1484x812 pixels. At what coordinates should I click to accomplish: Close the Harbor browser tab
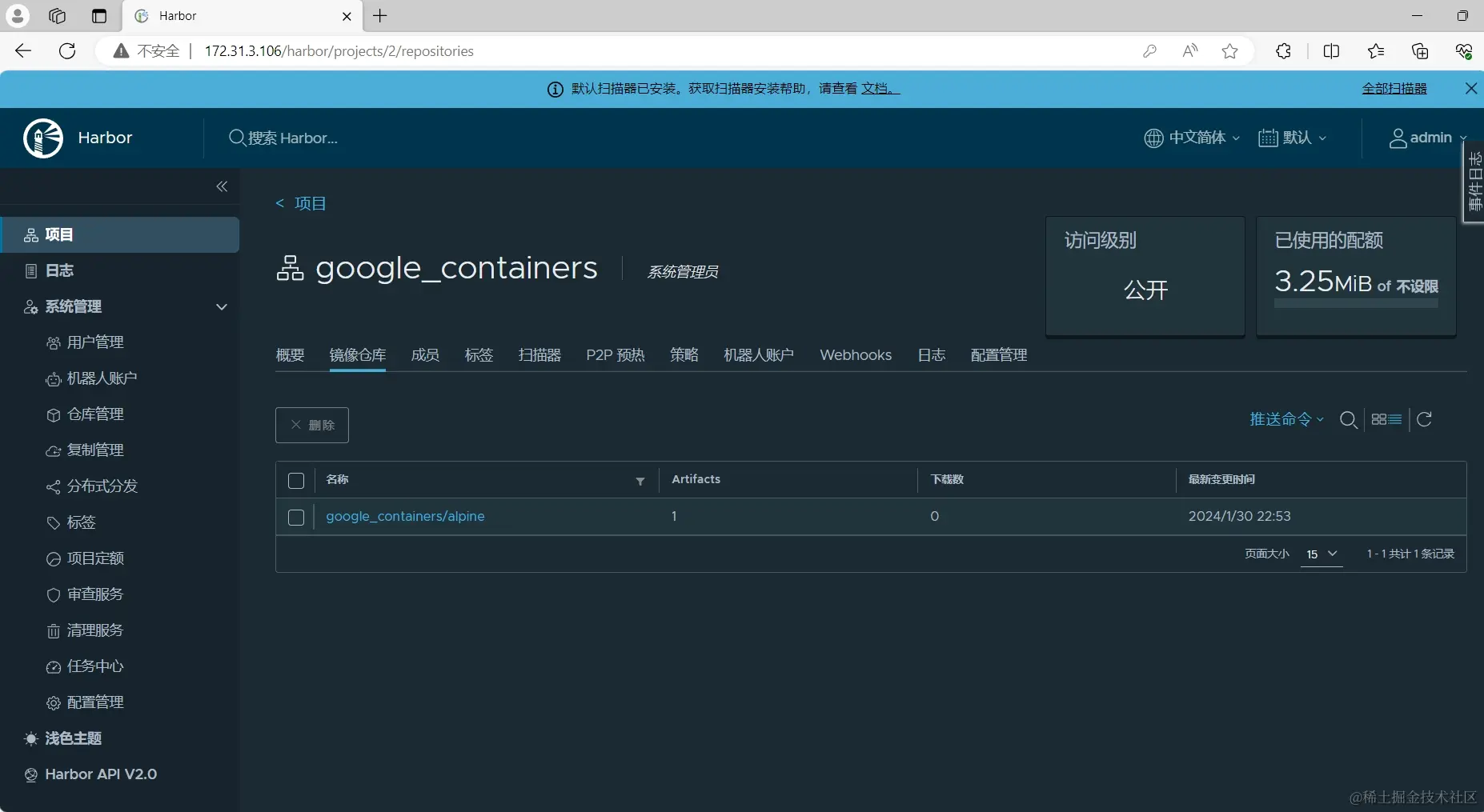click(x=347, y=16)
